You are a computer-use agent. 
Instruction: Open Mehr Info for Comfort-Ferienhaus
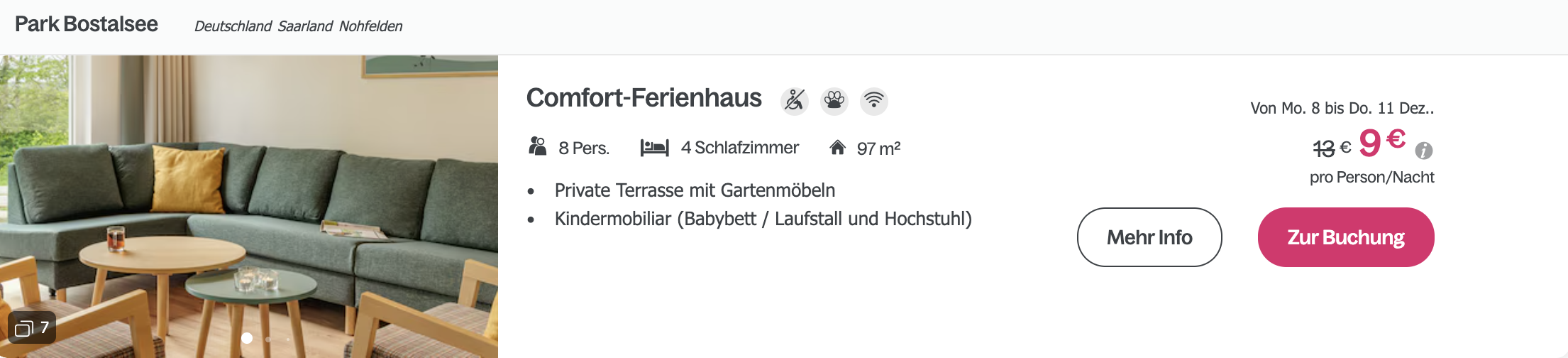click(1149, 237)
